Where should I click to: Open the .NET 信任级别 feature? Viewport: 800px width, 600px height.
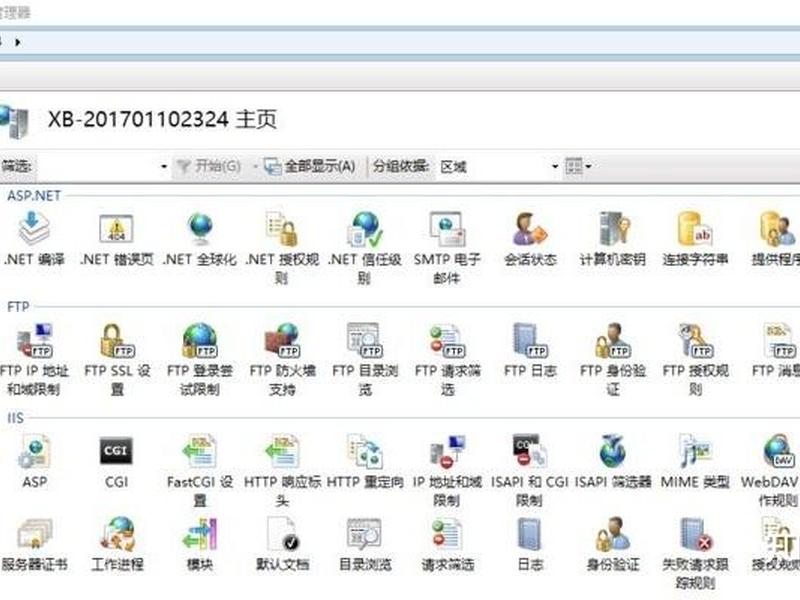tap(365, 248)
